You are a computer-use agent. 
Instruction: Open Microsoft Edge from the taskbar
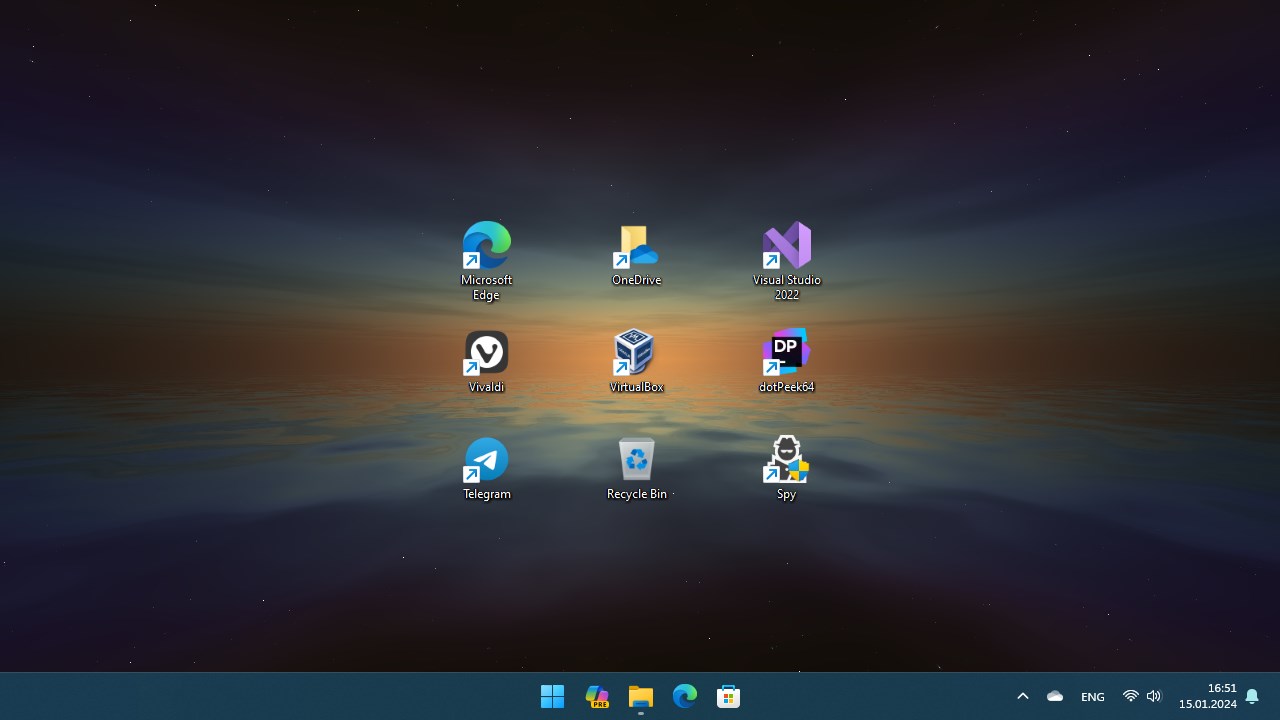coord(685,696)
